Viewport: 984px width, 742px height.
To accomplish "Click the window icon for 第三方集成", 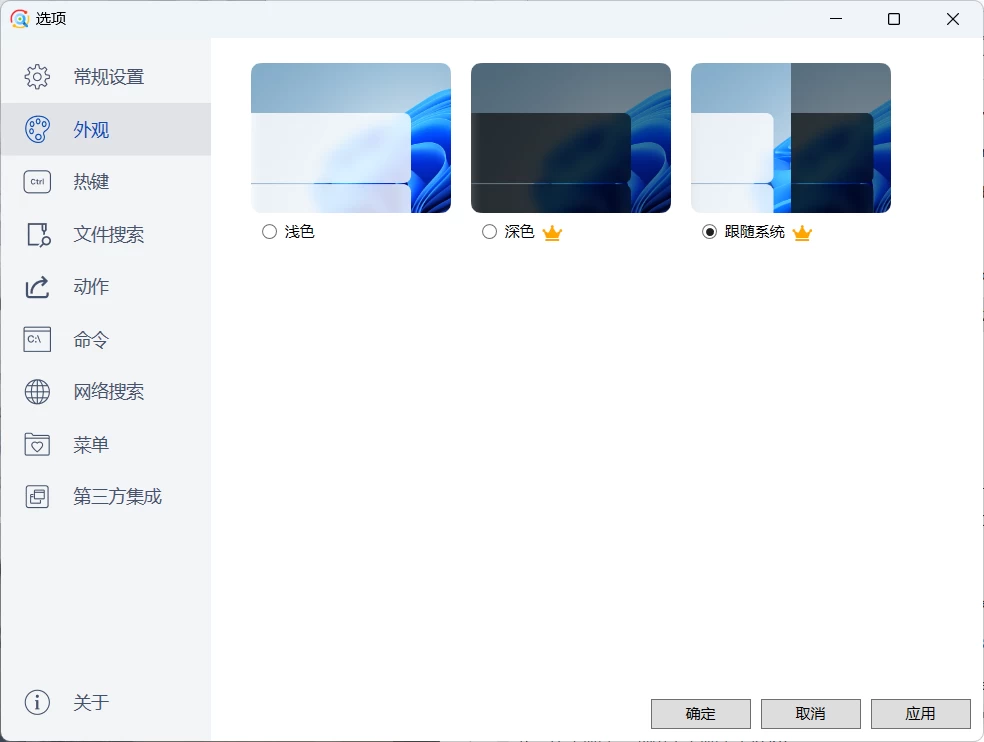I will click(37, 497).
